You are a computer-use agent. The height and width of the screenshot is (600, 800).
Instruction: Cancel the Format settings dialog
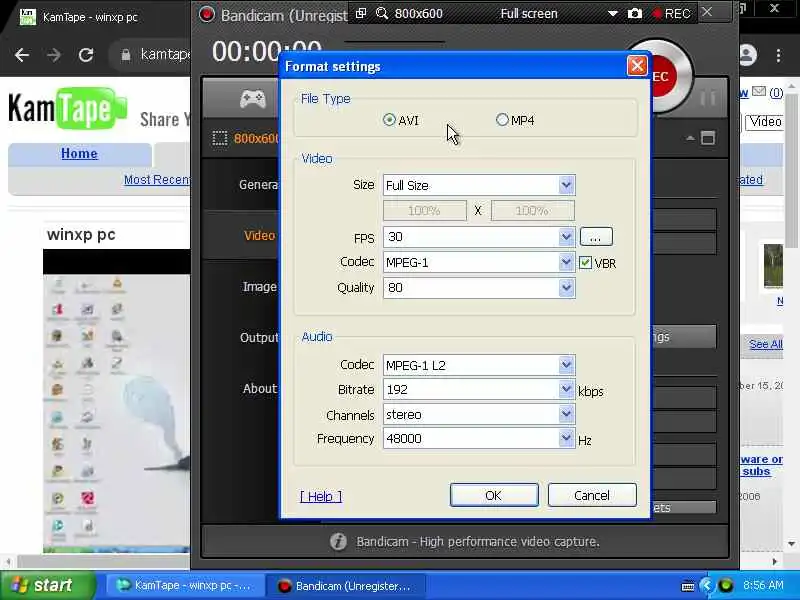592,495
